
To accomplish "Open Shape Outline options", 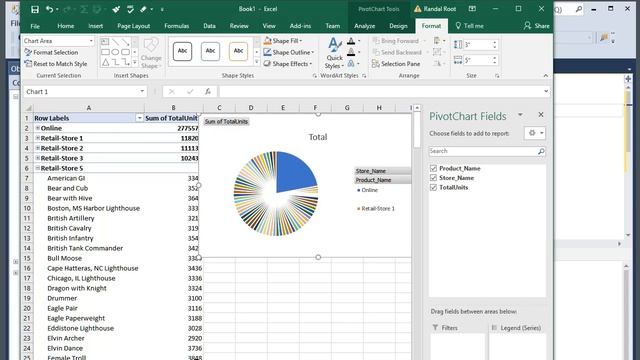I will pos(289,52).
